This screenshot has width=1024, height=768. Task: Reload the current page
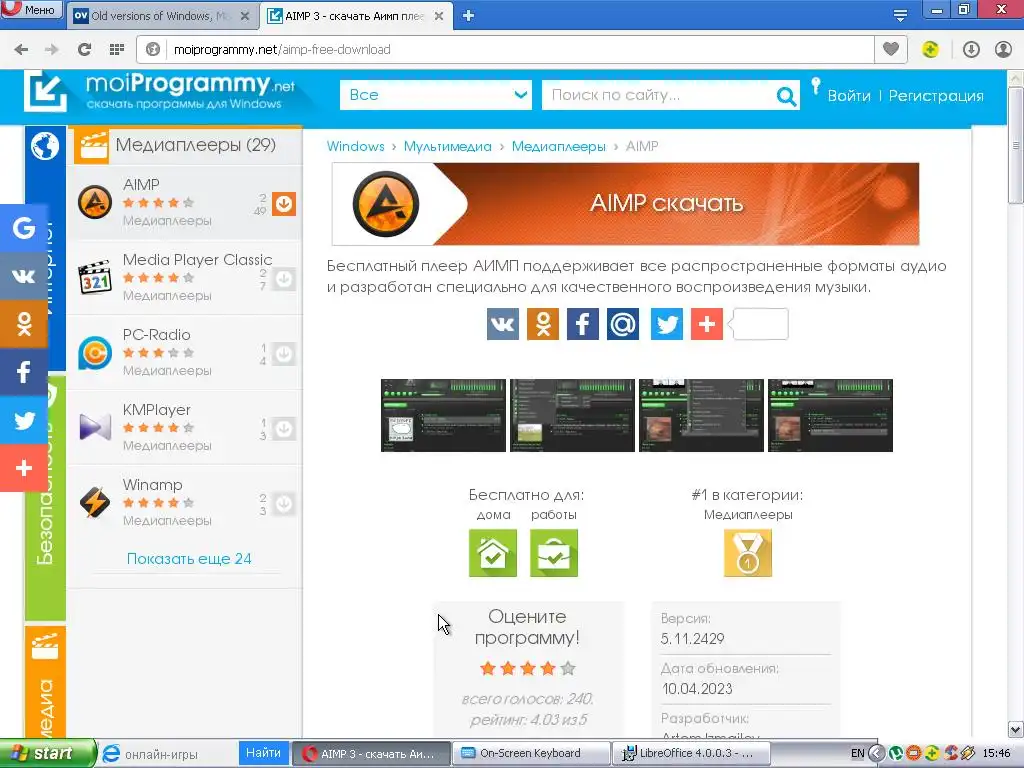pyautogui.click(x=84, y=49)
